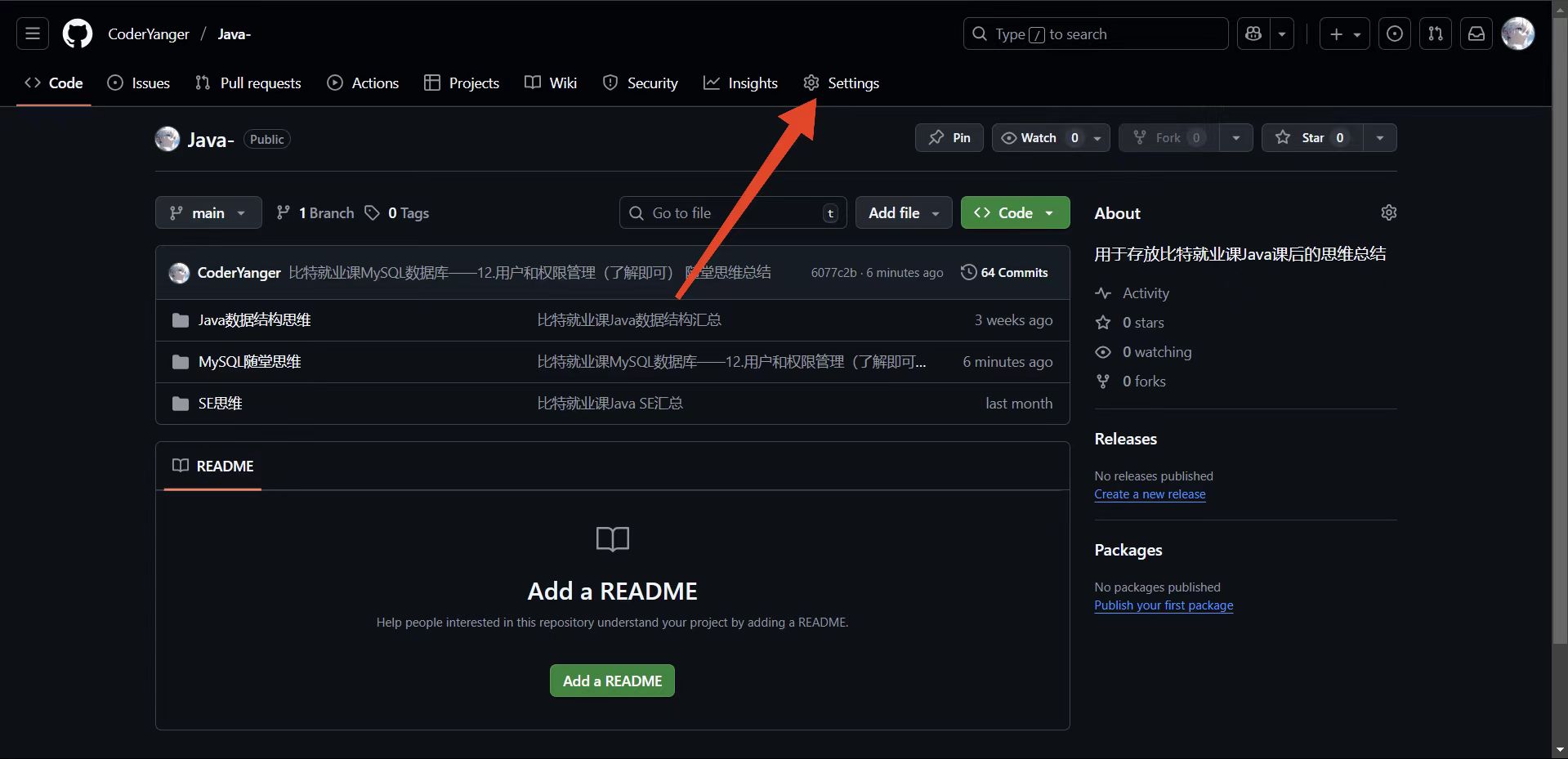Expand the Watch options dropdown arrow
Image resolution: width=1568 pixels, height=759 pixels.
tap(1097, 137)
